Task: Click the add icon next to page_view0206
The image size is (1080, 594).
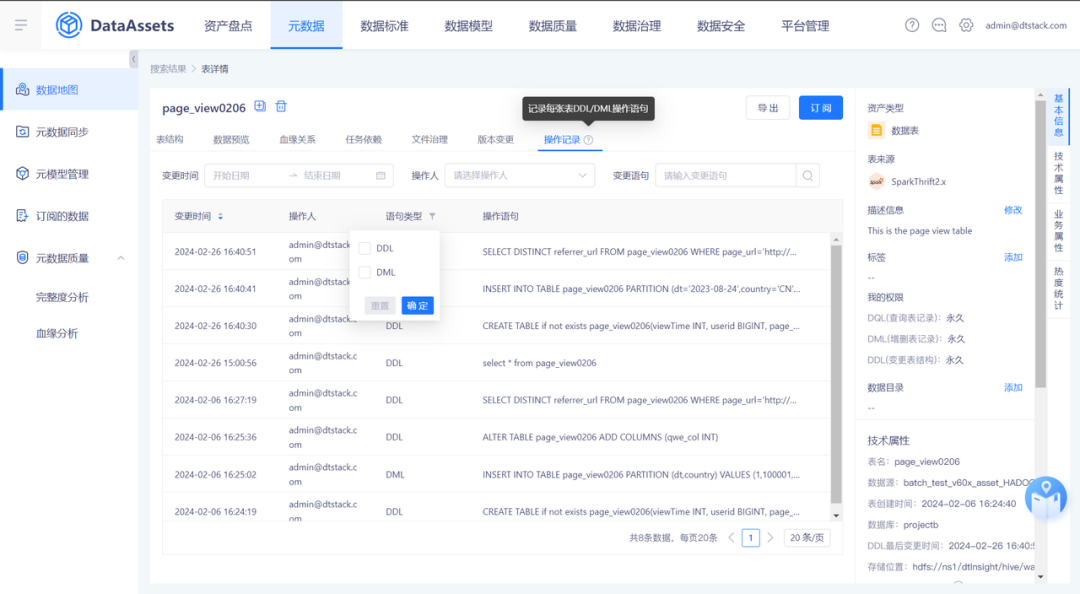Action: (260, 107)
